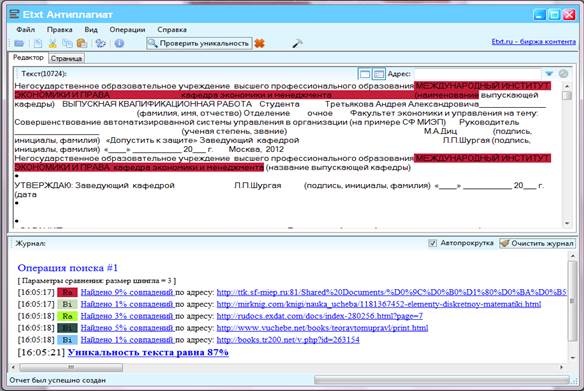Viewport: 584px width, 391px height.
Task: Click 'Найдено 9% совпадений' link
Action: [x=127, y=292]
